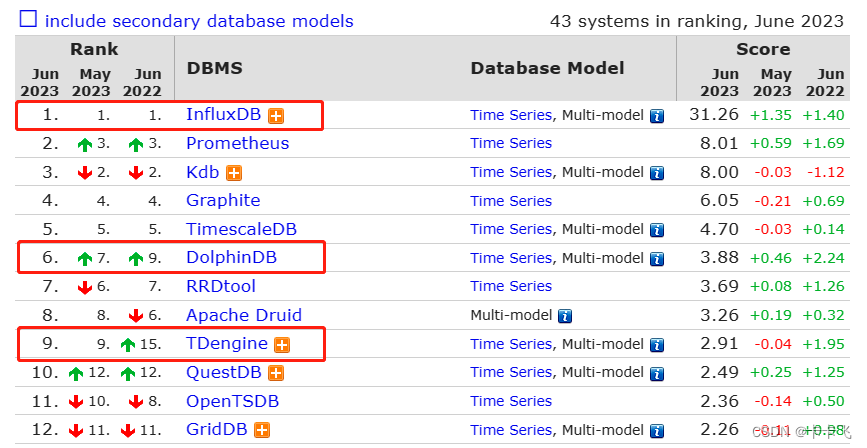Open include secondary database models link
The image size is (867, 448).
point(199,21)
